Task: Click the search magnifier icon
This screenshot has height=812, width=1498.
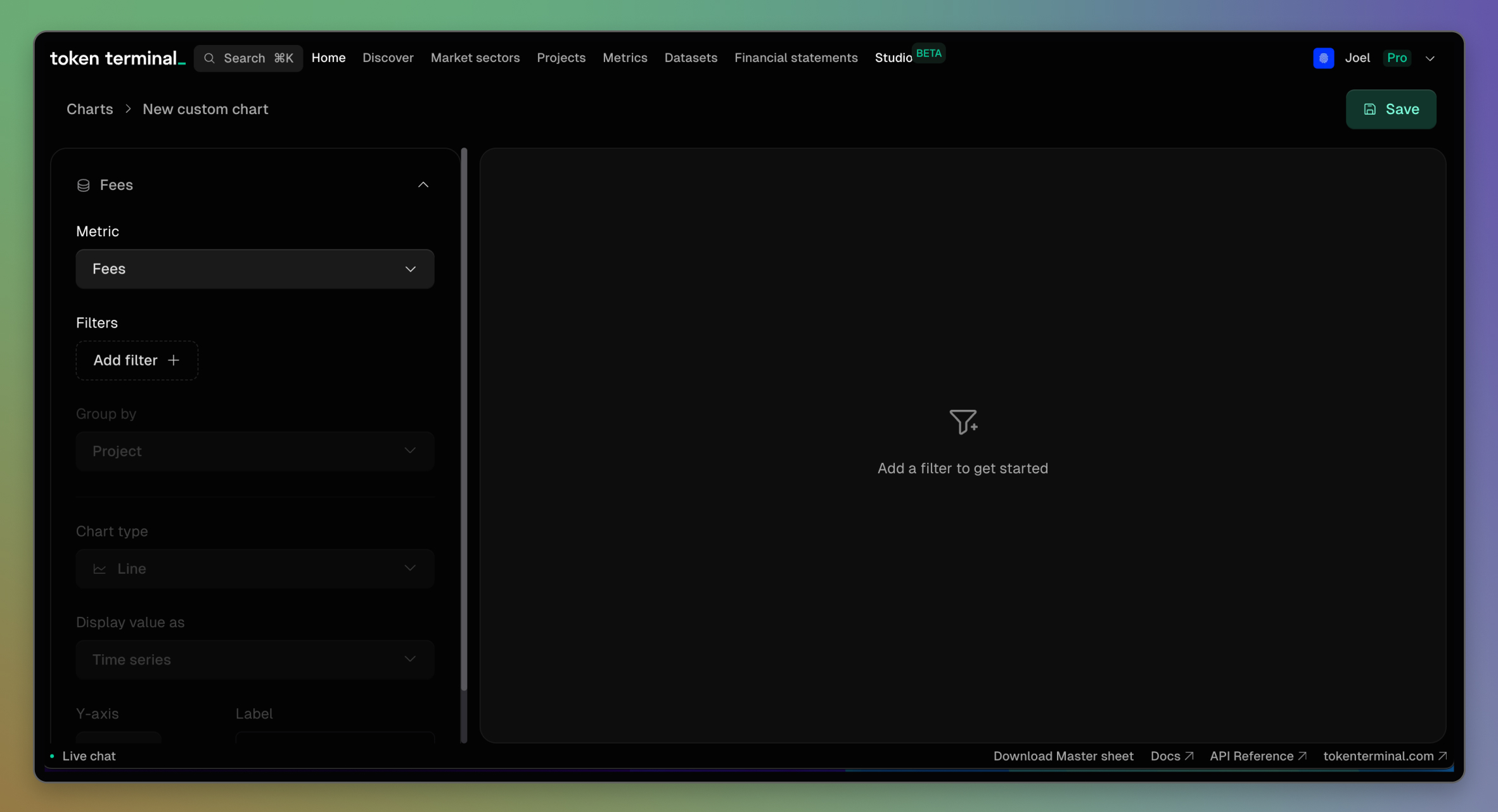Action: click(x=209, y=58)
